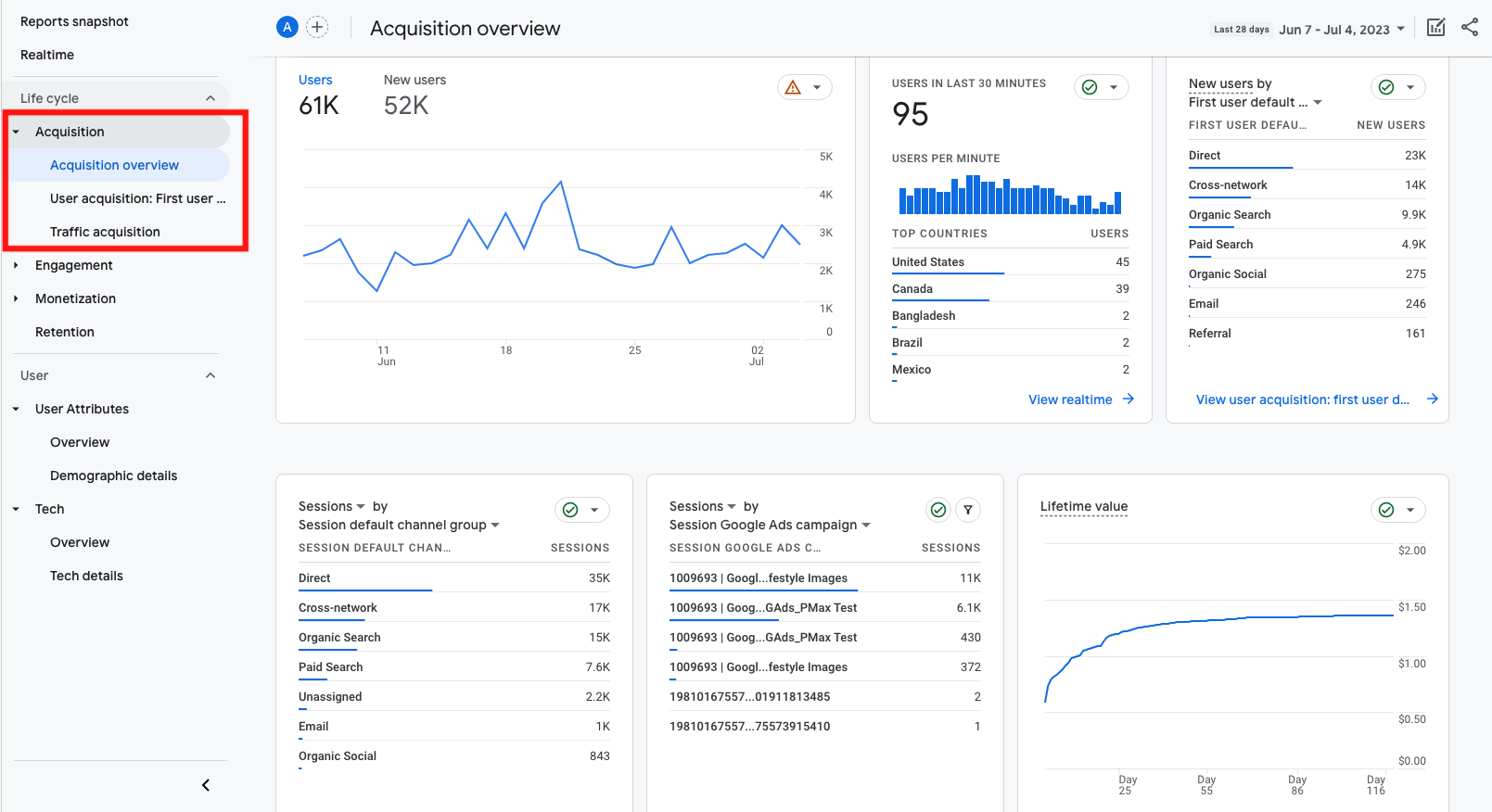
Task: Select the Users metric tab
Action: point(315,81)
